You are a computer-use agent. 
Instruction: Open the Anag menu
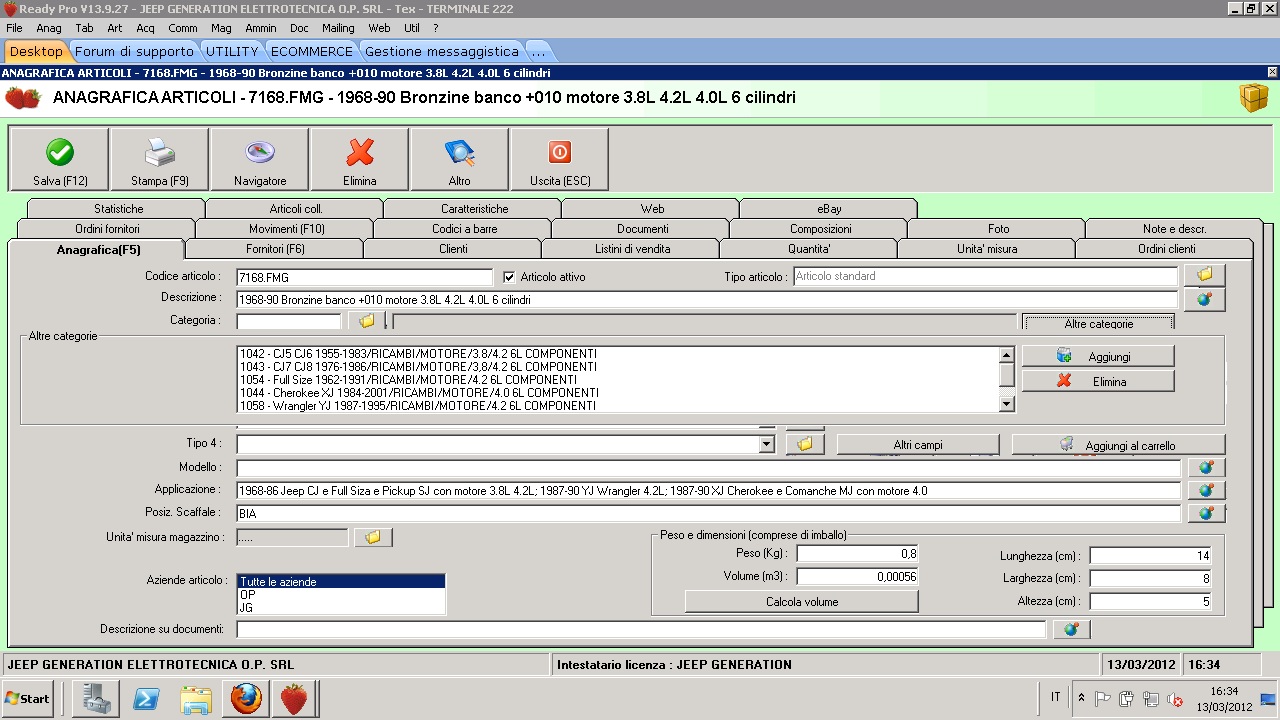click(49, 28)
